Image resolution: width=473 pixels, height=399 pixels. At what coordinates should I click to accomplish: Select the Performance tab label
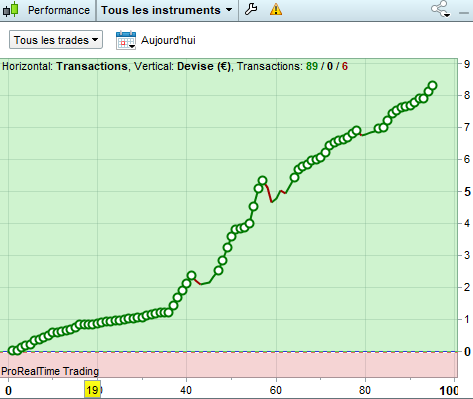click(x=59, y=10)
